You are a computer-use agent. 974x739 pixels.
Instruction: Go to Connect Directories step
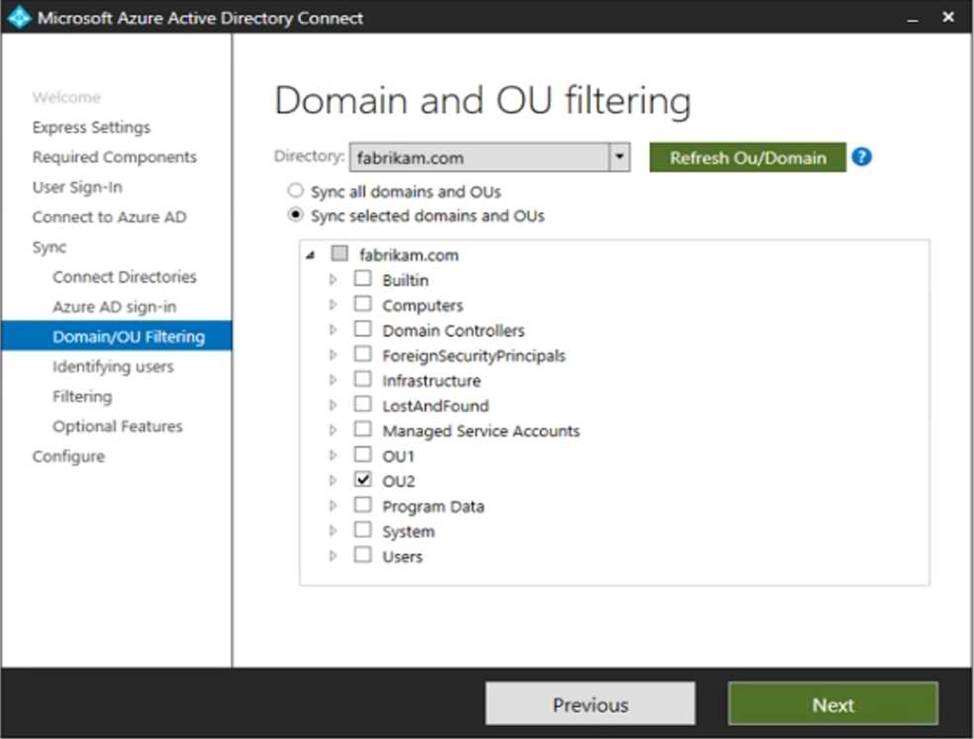124,277
